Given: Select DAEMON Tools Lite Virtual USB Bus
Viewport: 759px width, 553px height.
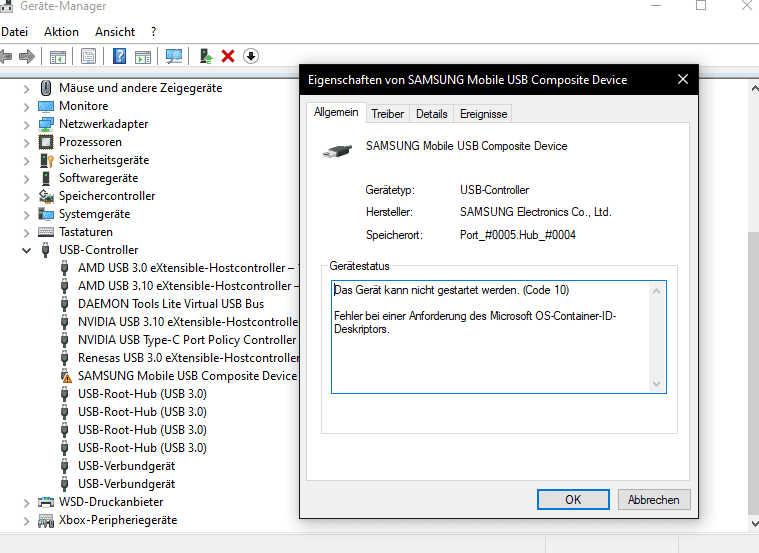Looking at the screenshot, I should point(171,304).
